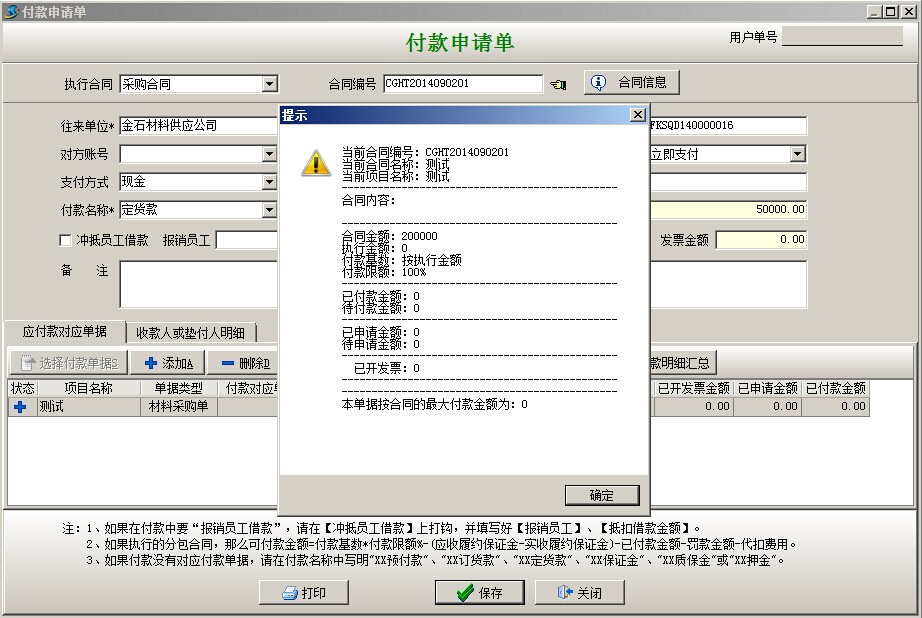
Task: Click the contract number lookup icon
Action: pyautogui.click(x=558, y=84)
